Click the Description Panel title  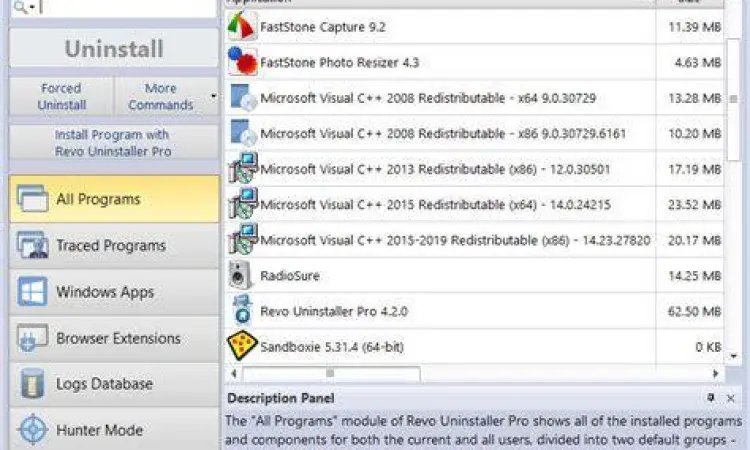pos(281,398)
